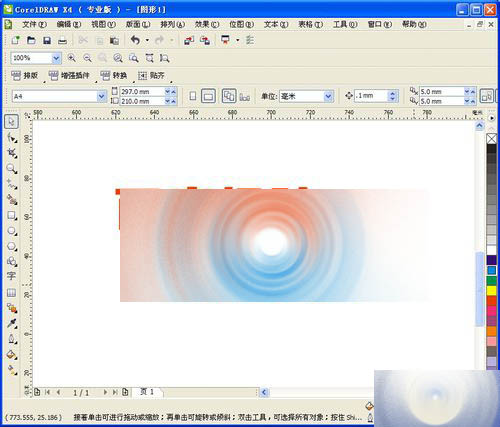Click the page width 297.0 mm field
The height and width of the screenshot is (427, 500).
pos(142,91)
